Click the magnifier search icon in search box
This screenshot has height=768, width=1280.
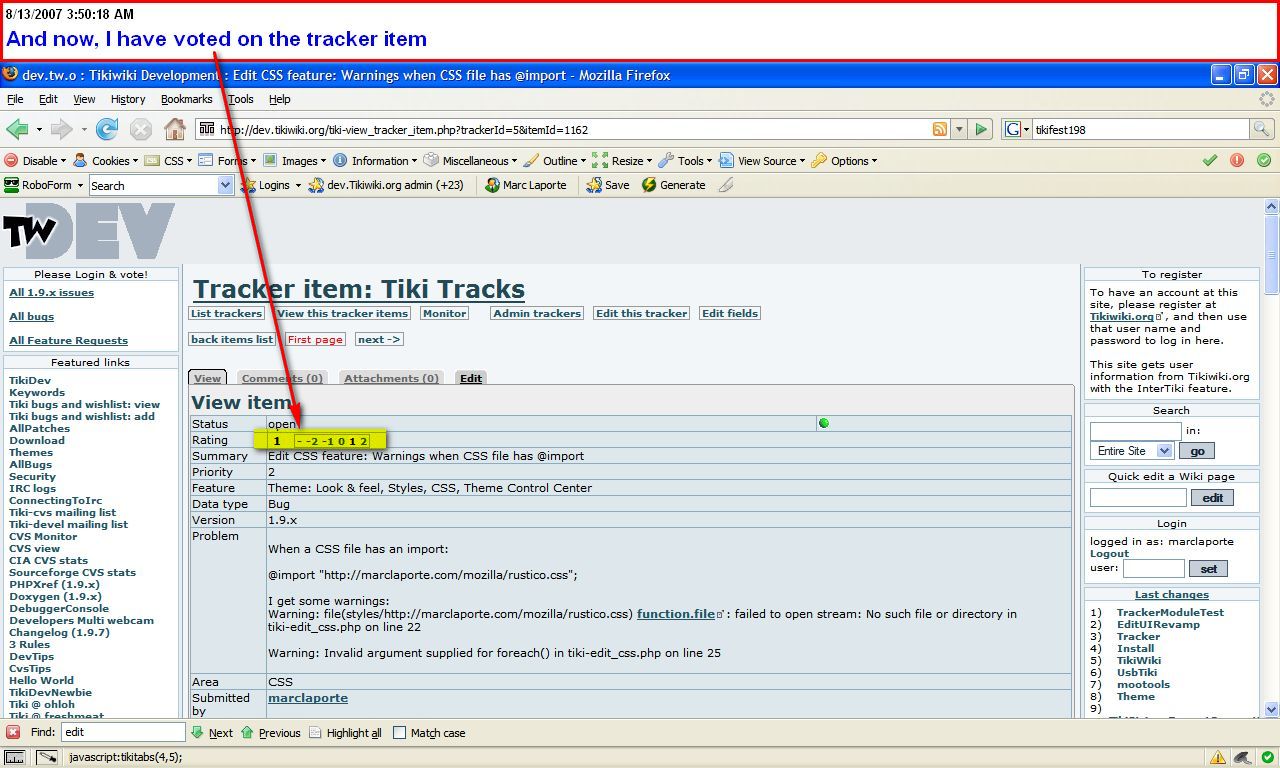point(1261,129)
